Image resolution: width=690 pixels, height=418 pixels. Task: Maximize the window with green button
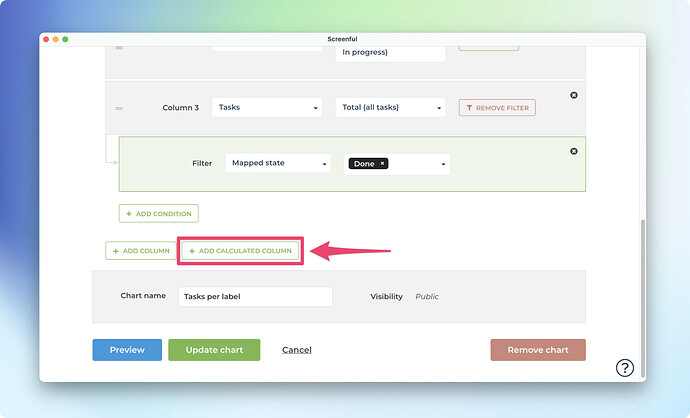point(65,39)
